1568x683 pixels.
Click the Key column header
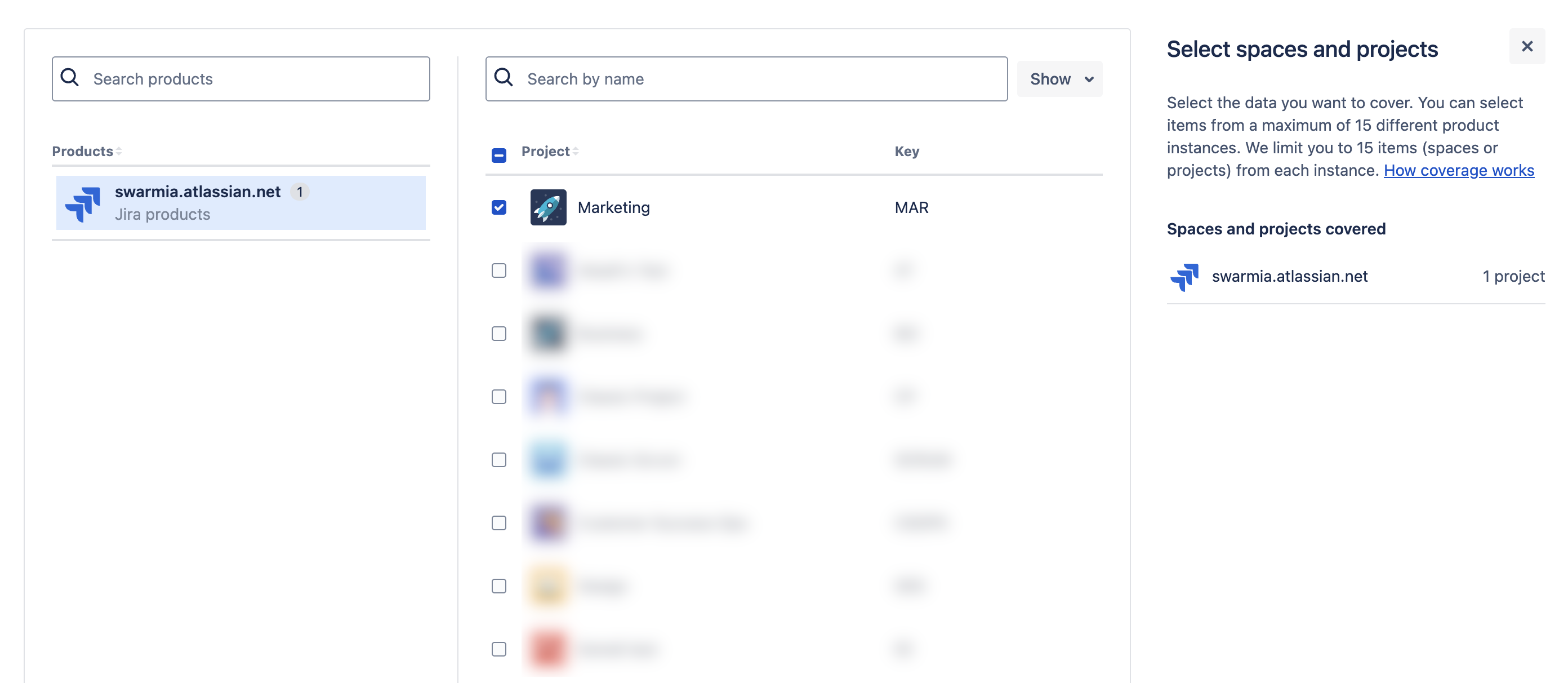906,151
